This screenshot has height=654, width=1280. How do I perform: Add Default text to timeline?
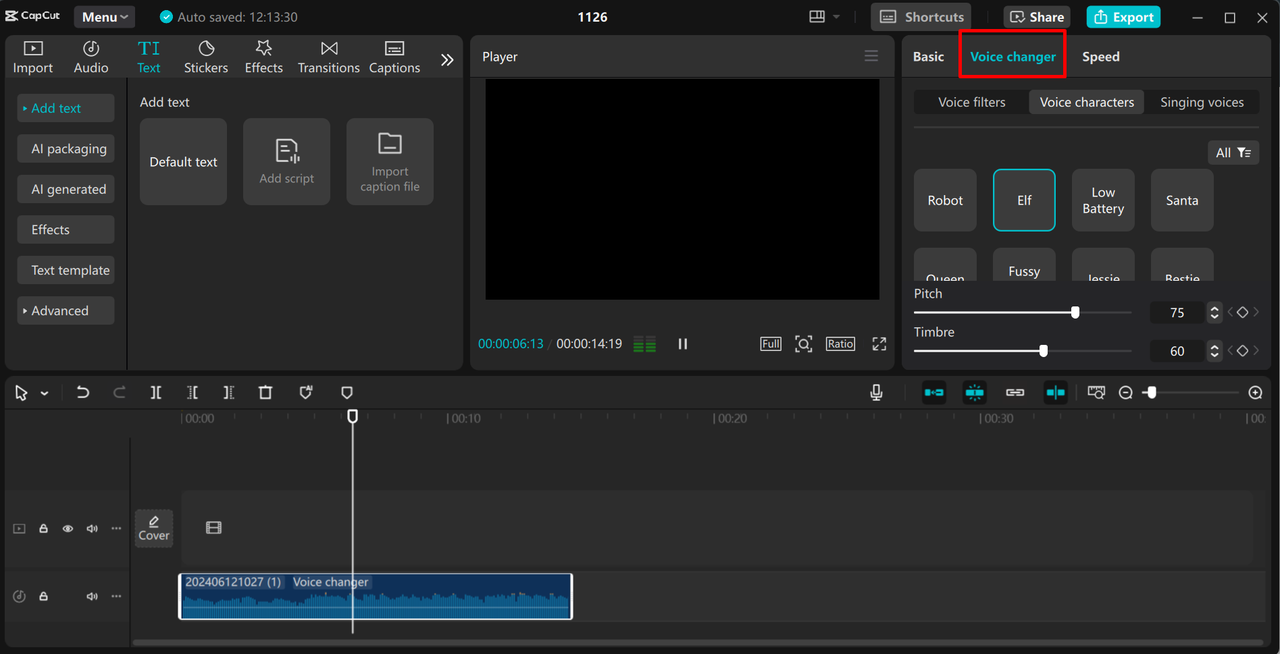[x=183, y=162]
